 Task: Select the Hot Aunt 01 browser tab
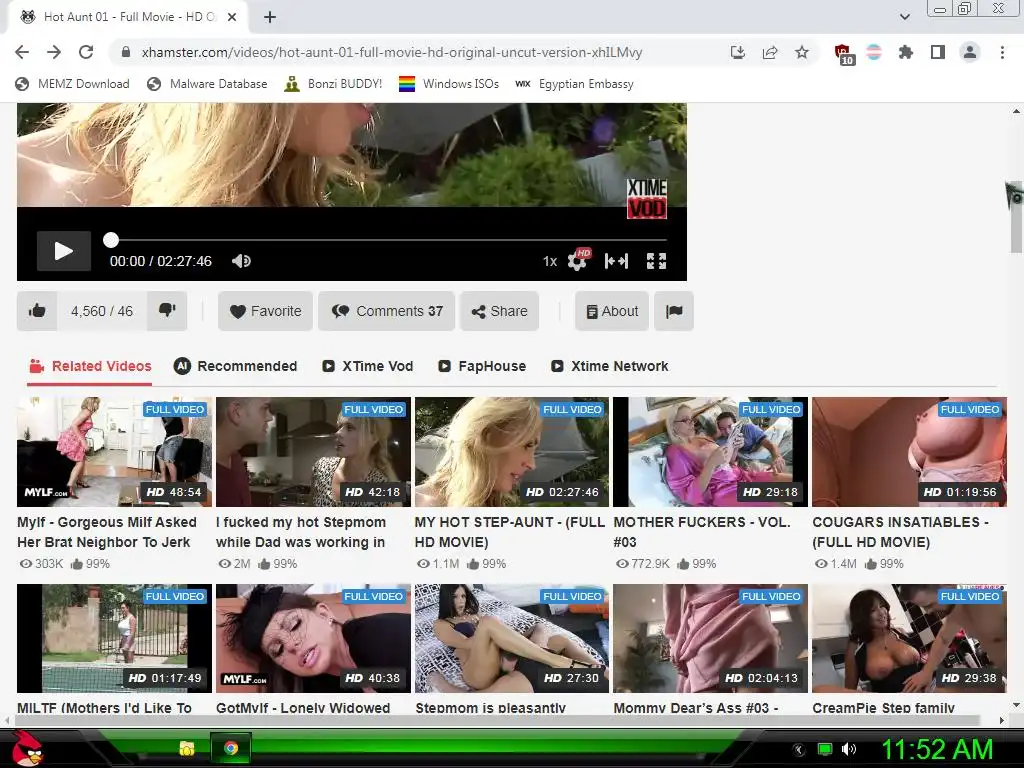pyautogui.click(x=127, y=17)
